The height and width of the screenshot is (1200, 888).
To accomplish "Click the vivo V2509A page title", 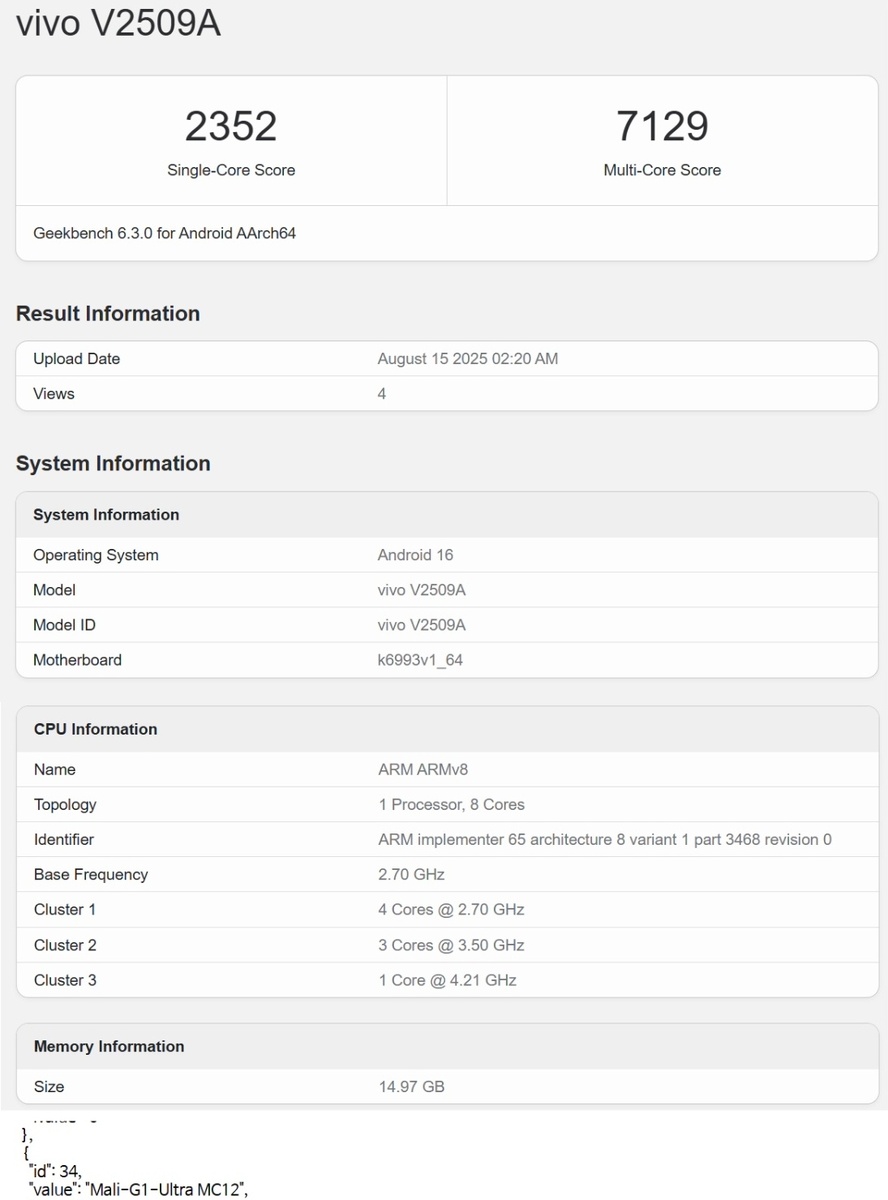I will [x=118, y=22].
